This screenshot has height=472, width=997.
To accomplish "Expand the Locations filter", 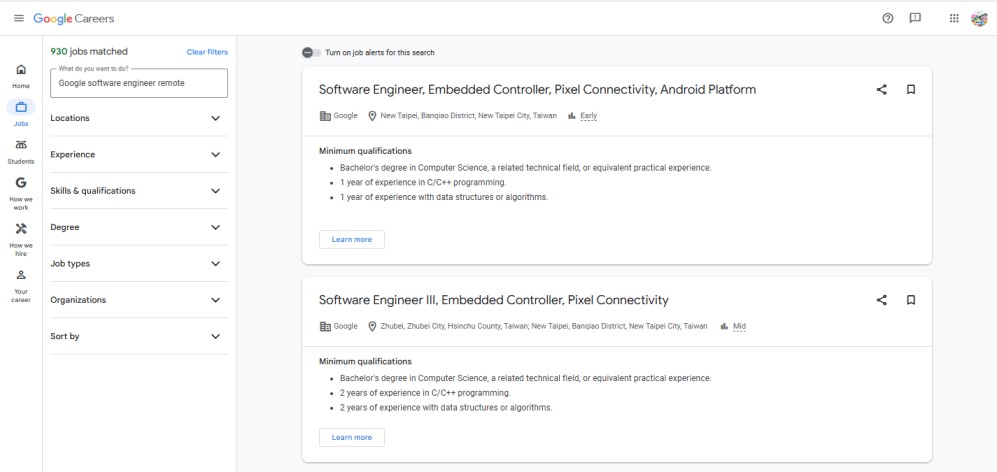I will (x=139, y=118).
